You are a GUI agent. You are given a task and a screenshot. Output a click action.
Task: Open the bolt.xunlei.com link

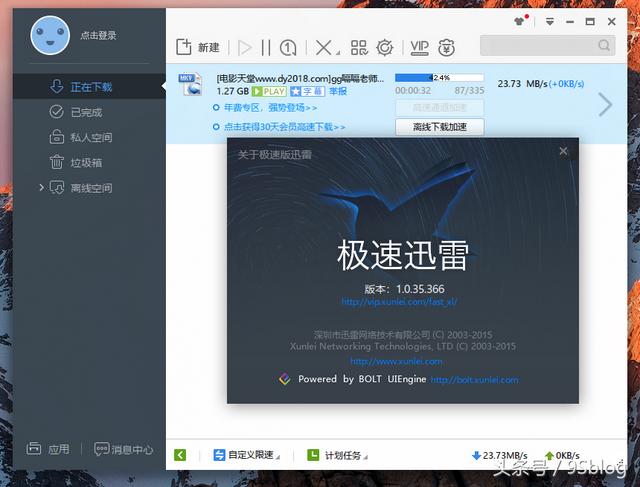475,380
